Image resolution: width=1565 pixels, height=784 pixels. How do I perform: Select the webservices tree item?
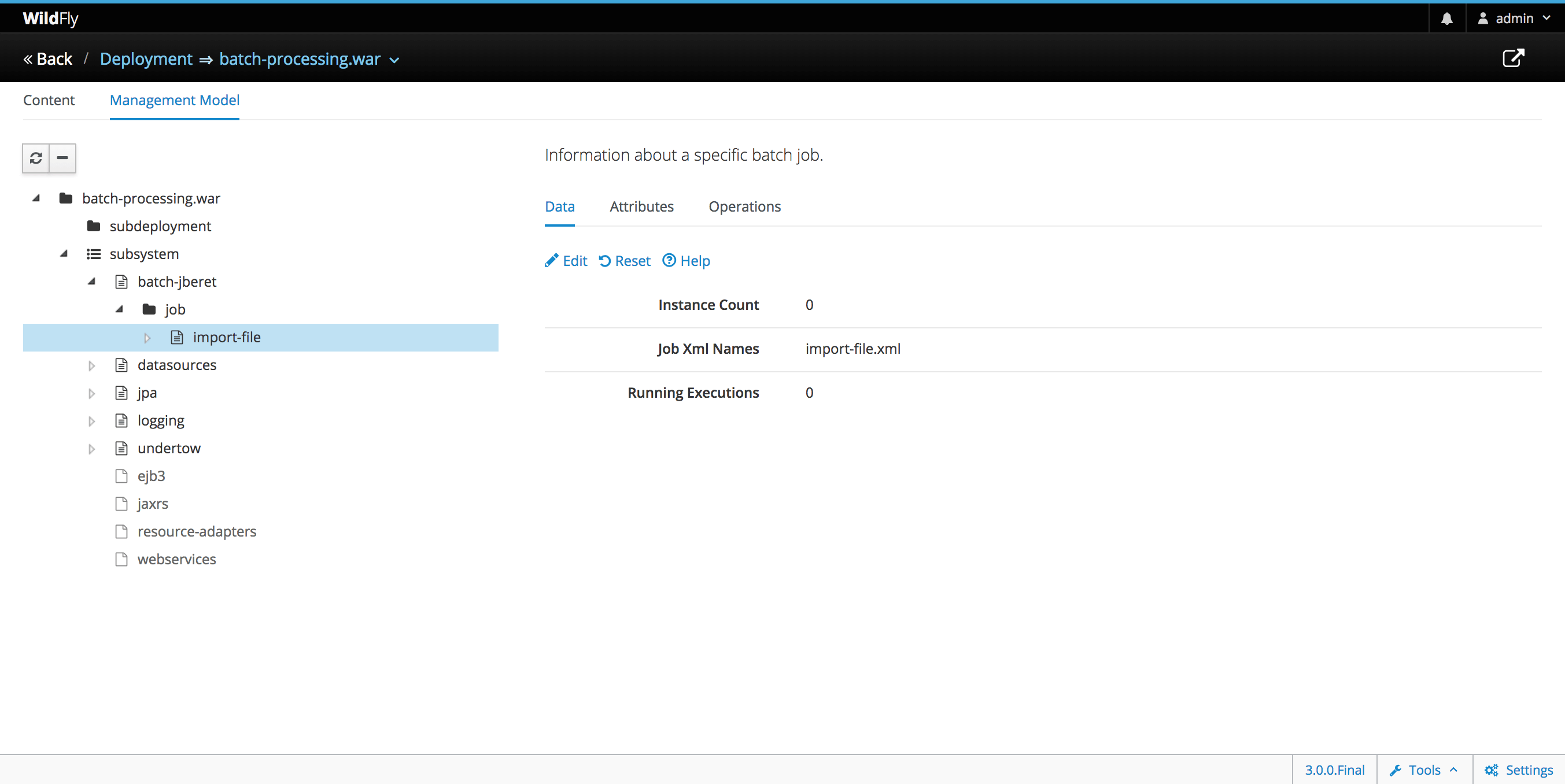click(177, 559)
